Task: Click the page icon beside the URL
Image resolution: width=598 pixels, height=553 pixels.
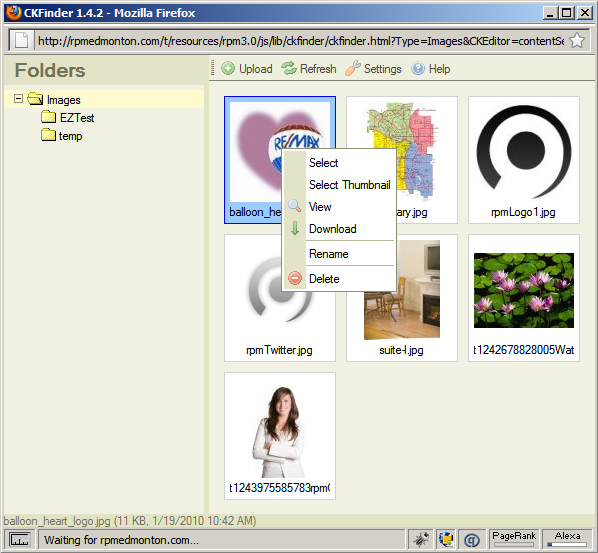Action: [21, 40]
